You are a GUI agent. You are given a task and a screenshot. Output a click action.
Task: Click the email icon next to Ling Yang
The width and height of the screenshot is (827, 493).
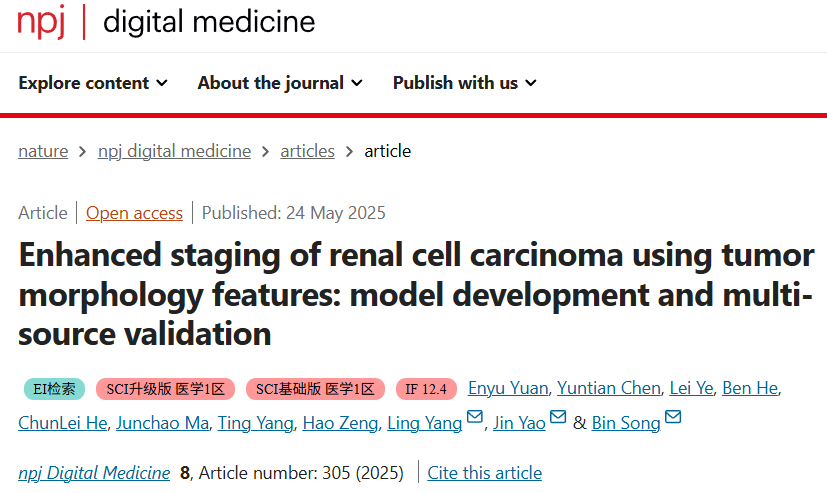(475, 417)
